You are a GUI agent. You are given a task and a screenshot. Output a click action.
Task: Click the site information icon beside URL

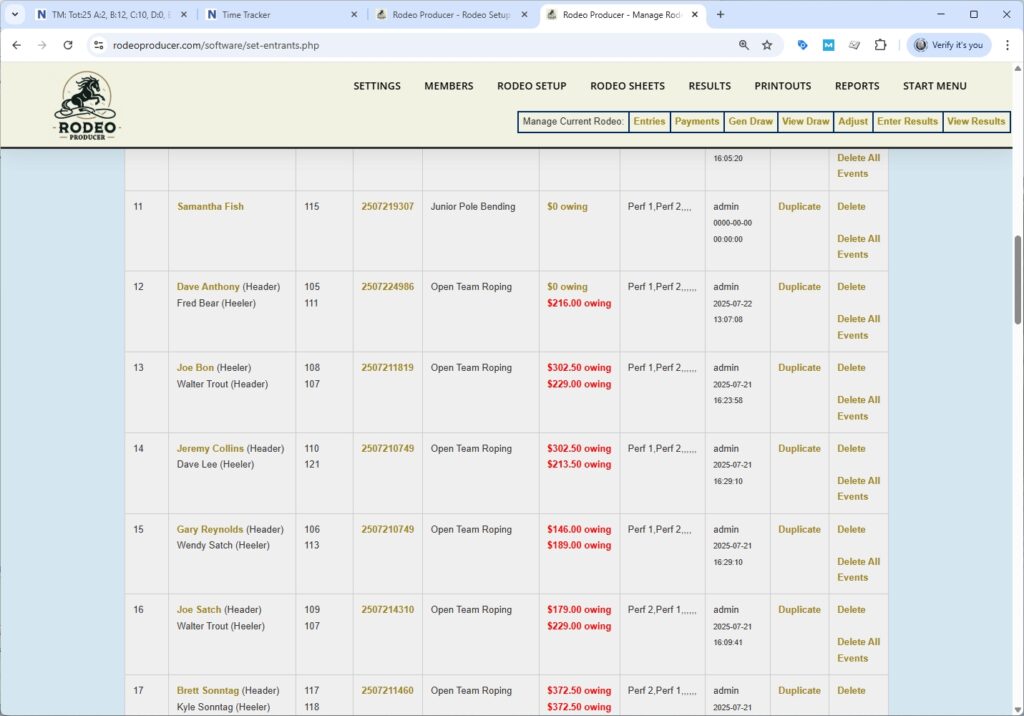tap(98, 45)
